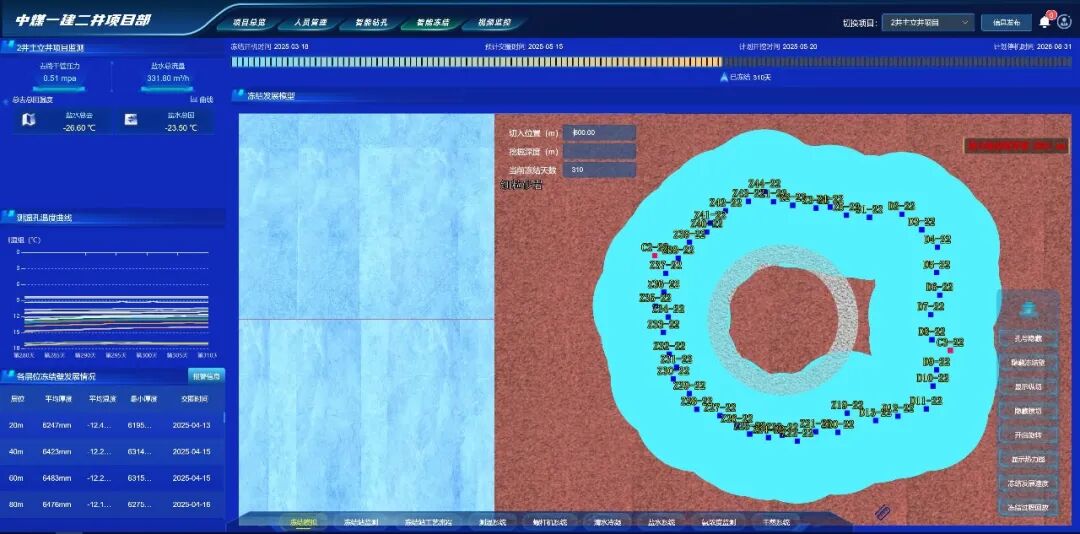Click the blue striped icon below the frozen zone
Viewport: 1080px width, 534px height.
883,513
